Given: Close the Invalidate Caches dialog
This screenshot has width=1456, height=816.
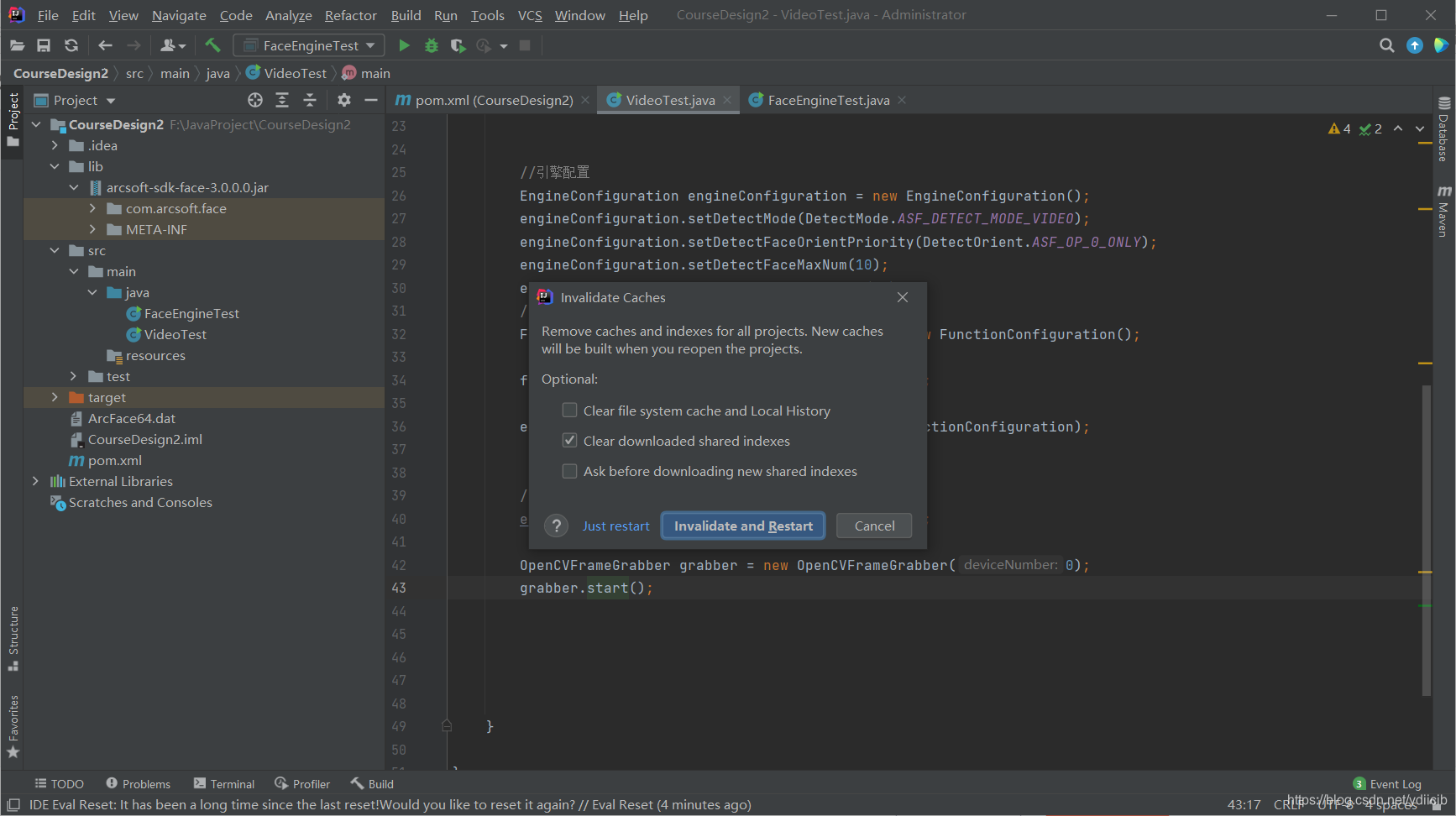Looking at the screenshot, I should tap(903, 297).
